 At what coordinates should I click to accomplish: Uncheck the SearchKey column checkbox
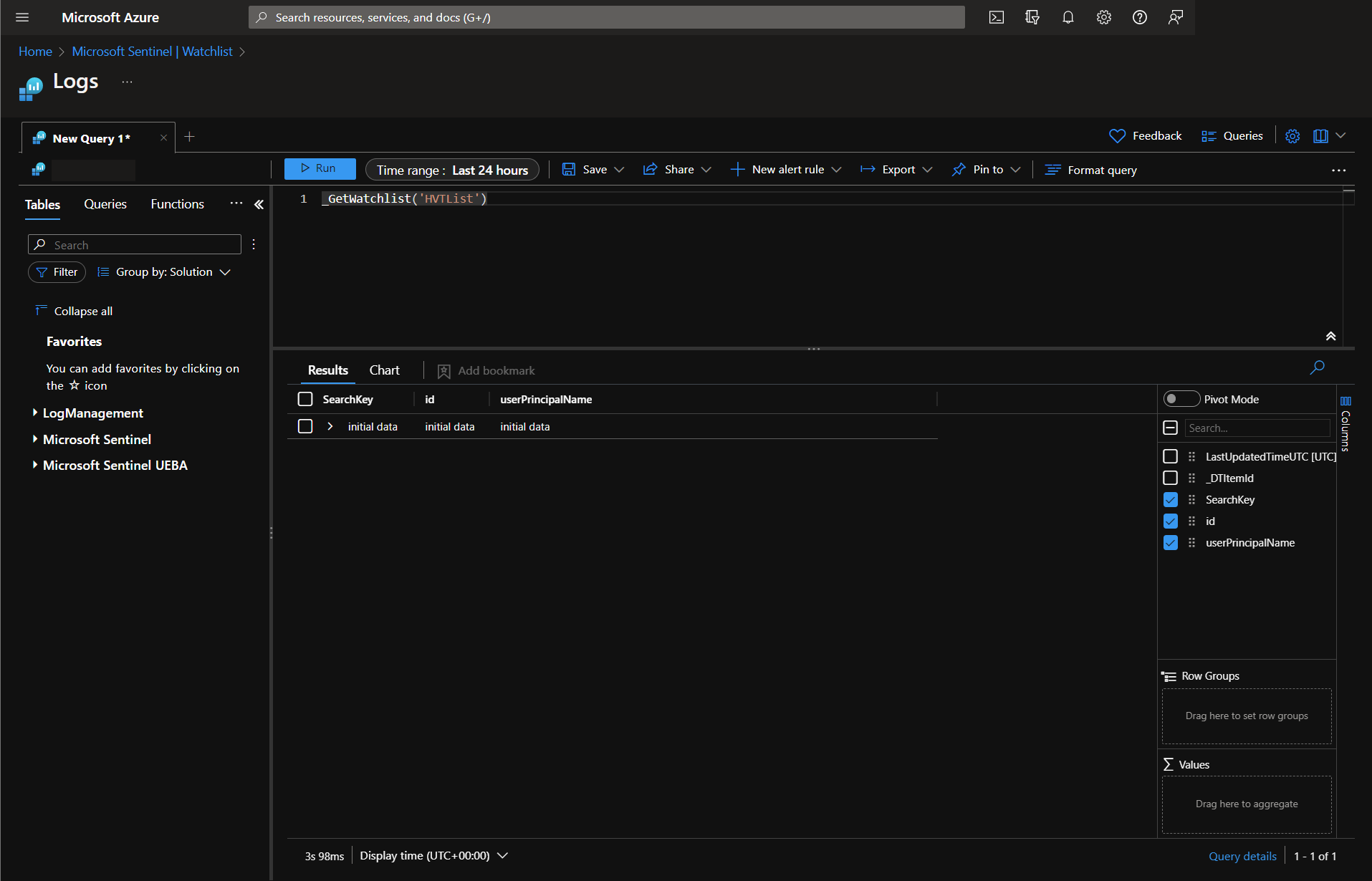[x=1170, y=499]
